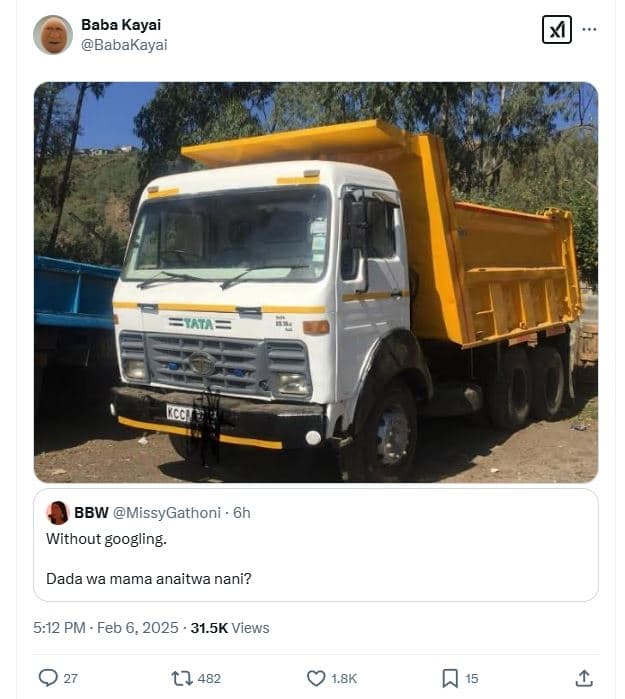
Task: Like the post with heart icon
Action: (x=316, y=677)
